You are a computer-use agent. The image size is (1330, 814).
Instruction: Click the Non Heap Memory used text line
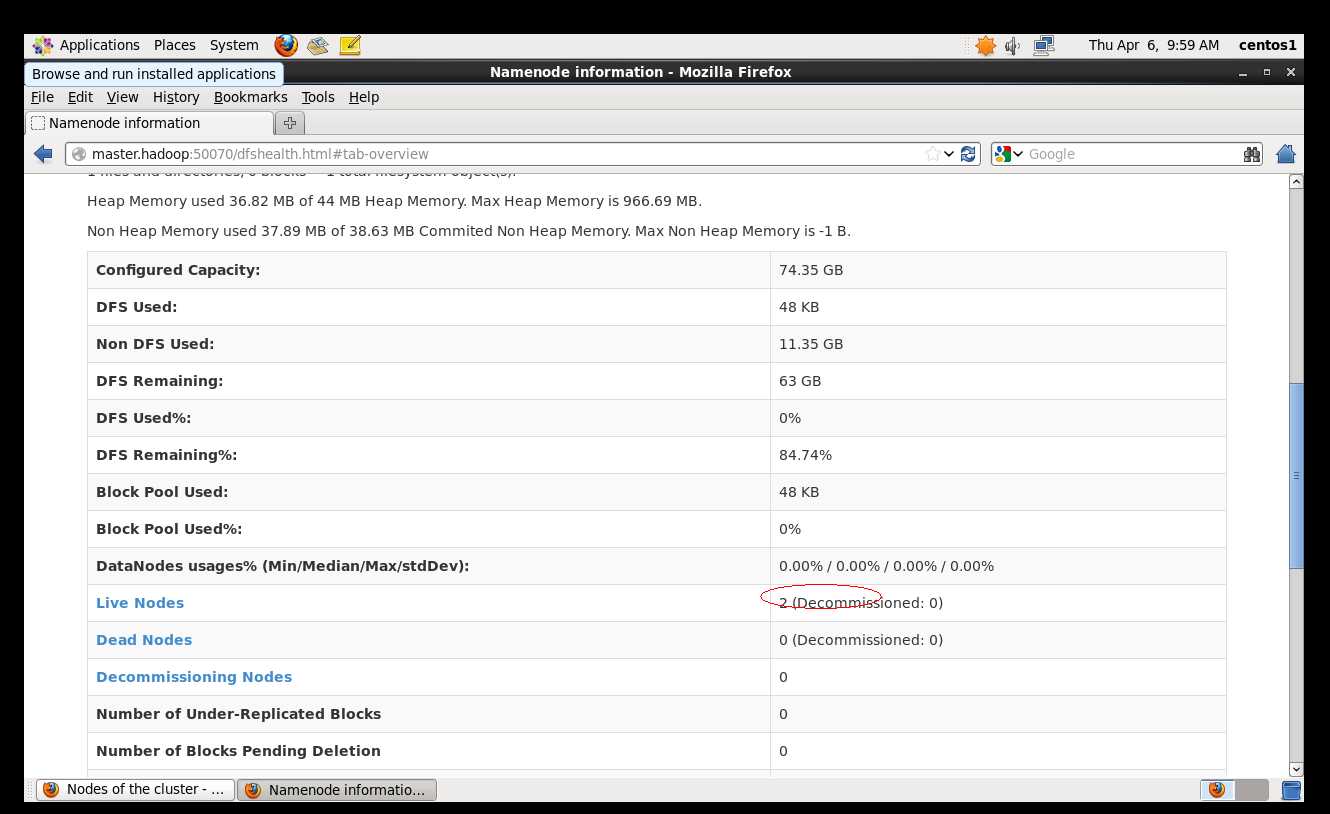(469, 231)
